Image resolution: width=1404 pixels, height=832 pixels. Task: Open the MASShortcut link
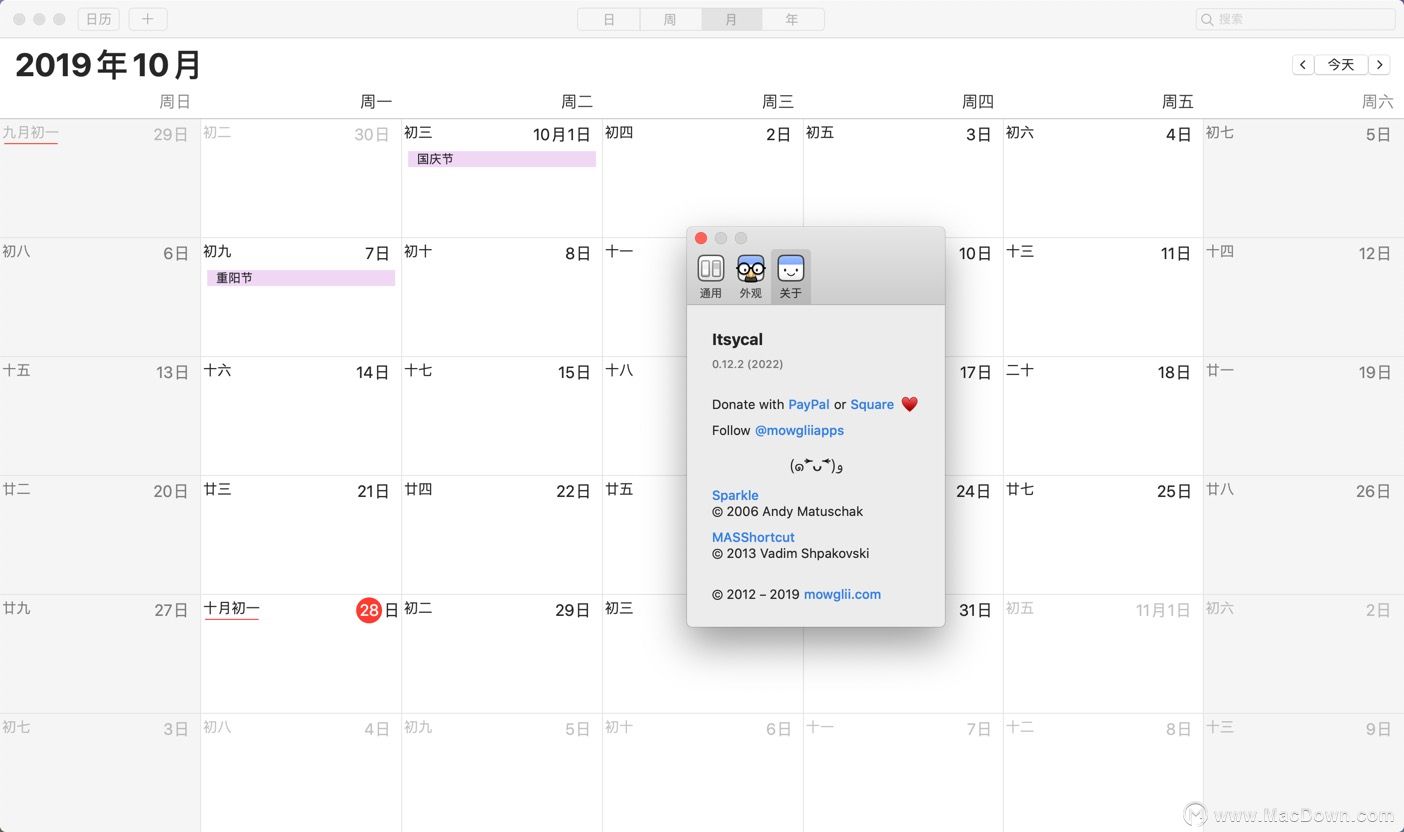point(753,537)
